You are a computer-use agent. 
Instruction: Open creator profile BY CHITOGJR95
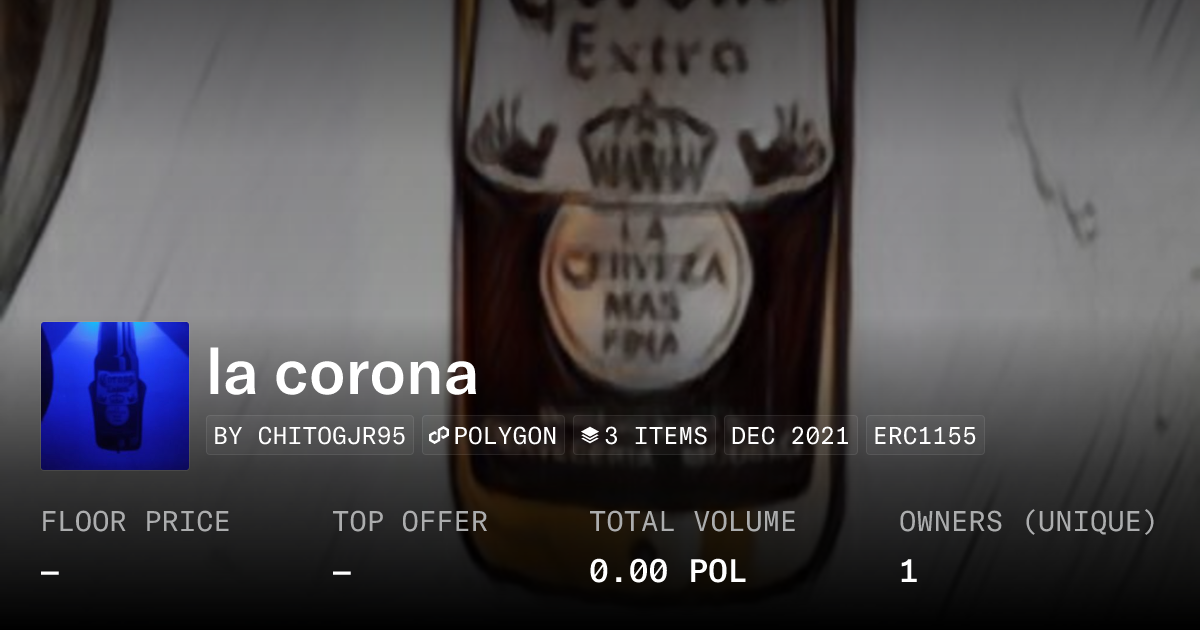pyautogui.click(x=310, y=436)
